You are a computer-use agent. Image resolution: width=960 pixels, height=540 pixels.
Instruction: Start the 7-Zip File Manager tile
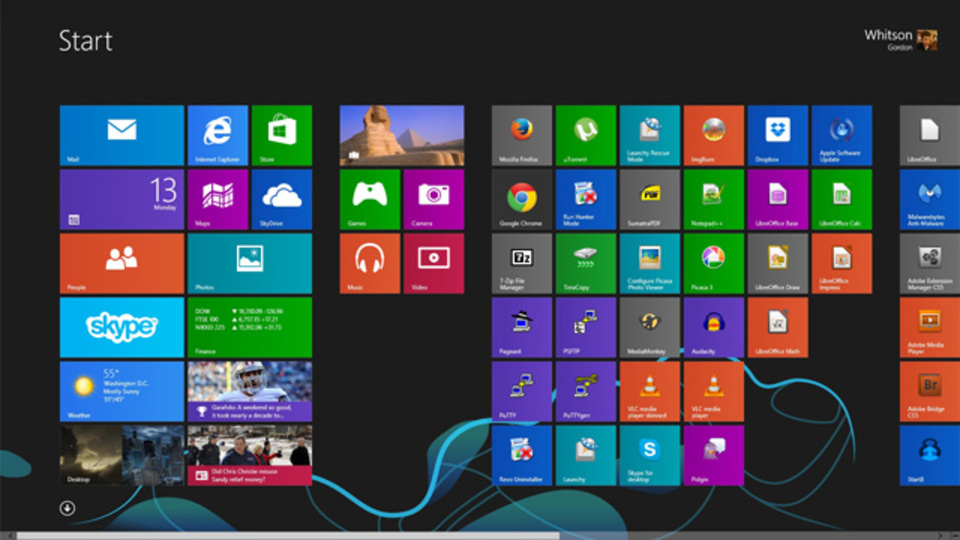tap(521, 263)
